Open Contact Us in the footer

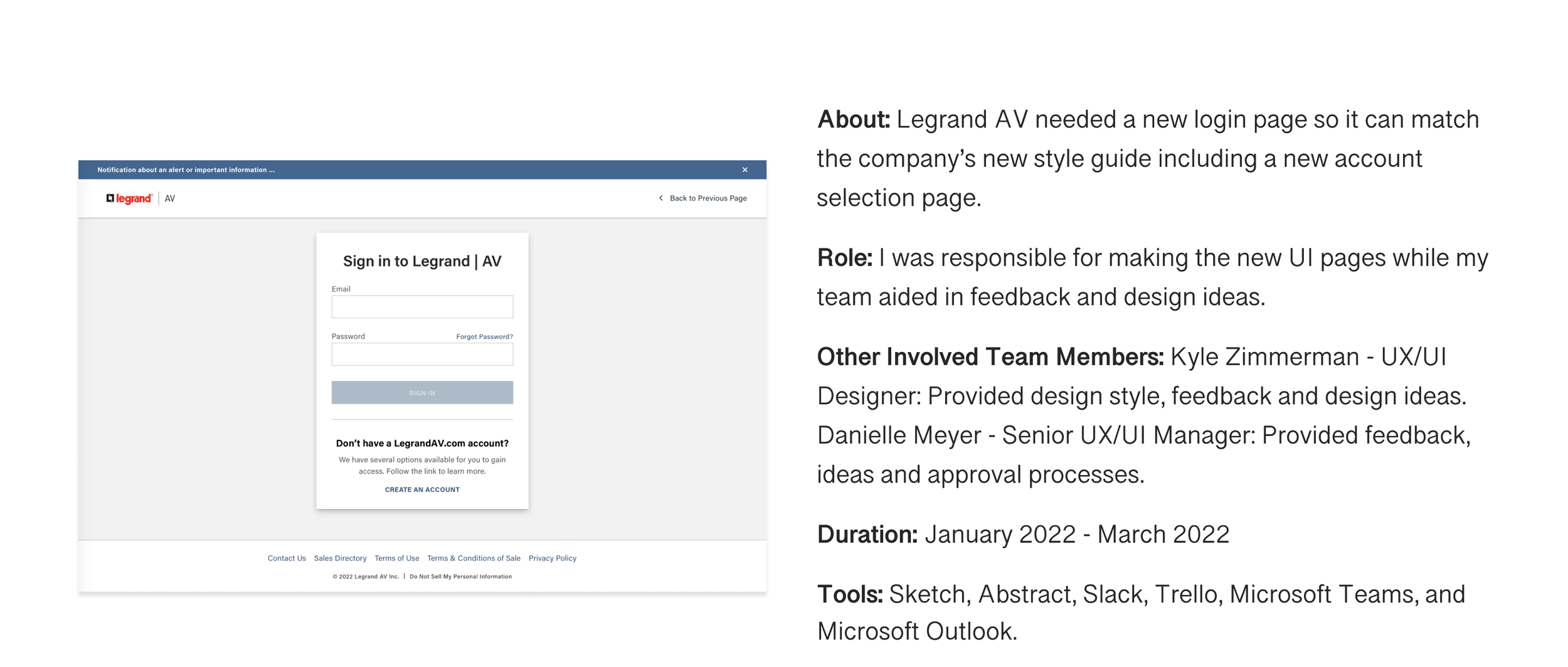click(287, 558)
